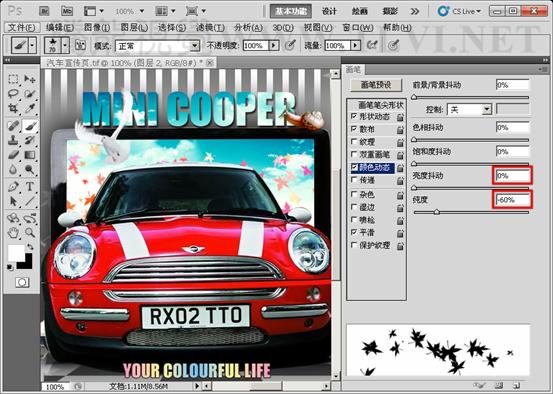Enable the 杂色 checkbox

(354, 194)
